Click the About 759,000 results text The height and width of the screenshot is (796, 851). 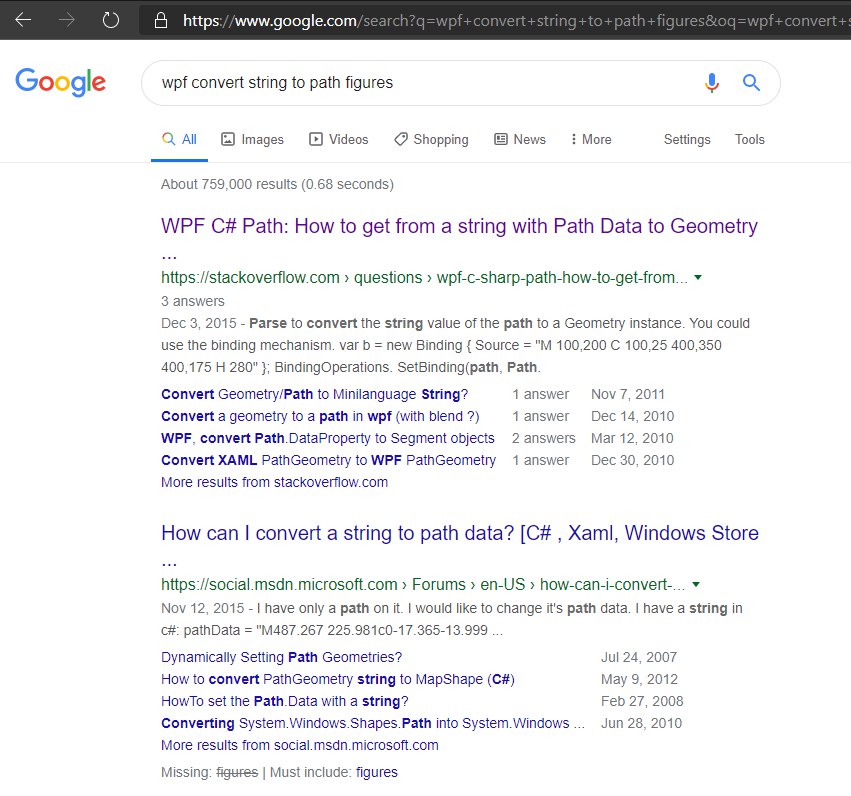(x=277, y=184)
